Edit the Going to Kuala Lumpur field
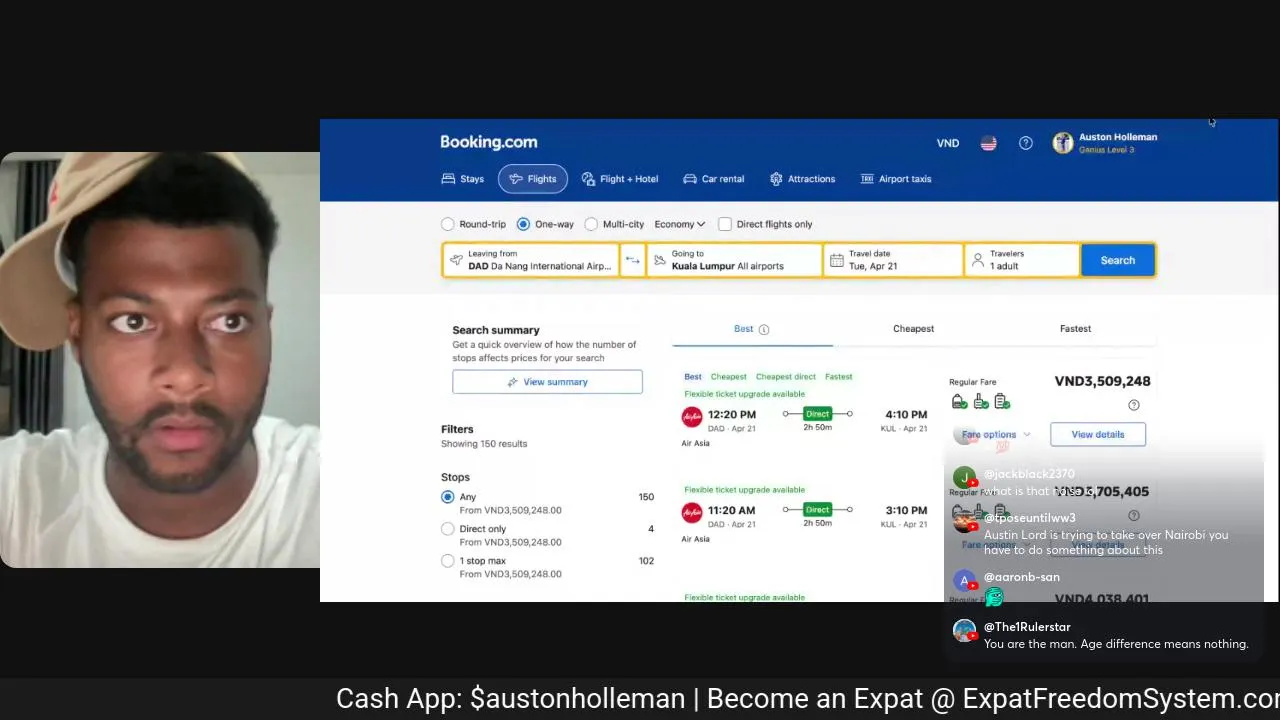This screenshot has height=720, width=1280. (734, 260)
